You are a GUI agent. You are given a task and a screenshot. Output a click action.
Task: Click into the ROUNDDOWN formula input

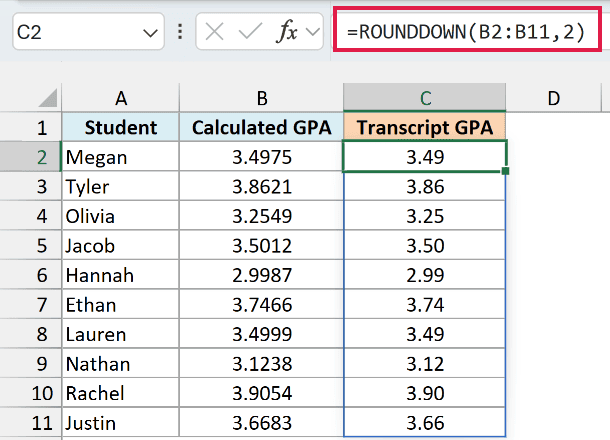pos(467,30)
